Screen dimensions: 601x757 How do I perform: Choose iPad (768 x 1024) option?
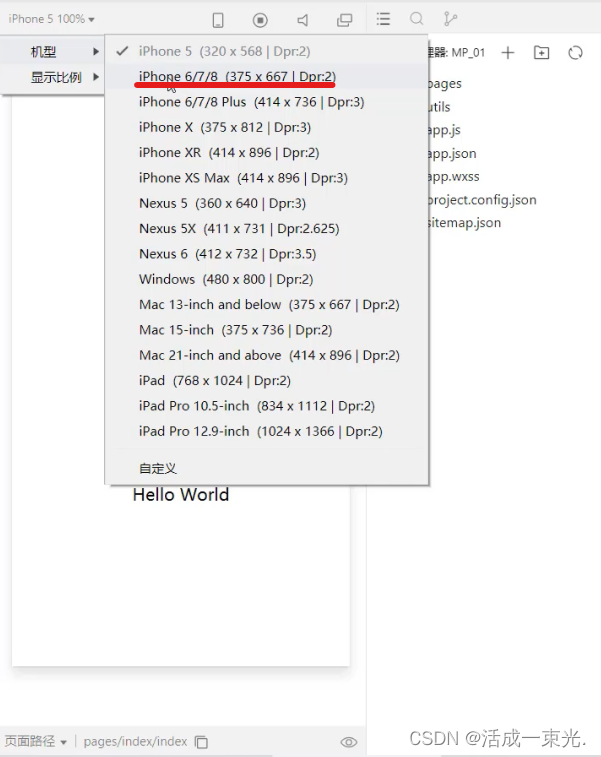pyautogui.click(x=266, y=380)
